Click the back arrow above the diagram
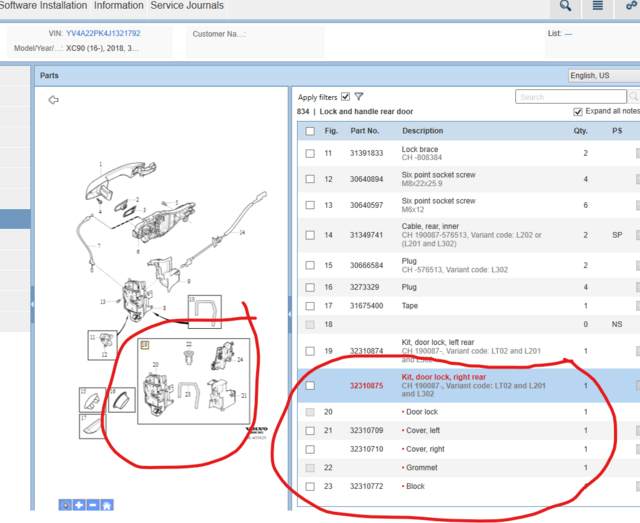The width and height of the screenshot is (640, 523). [53, 100]
